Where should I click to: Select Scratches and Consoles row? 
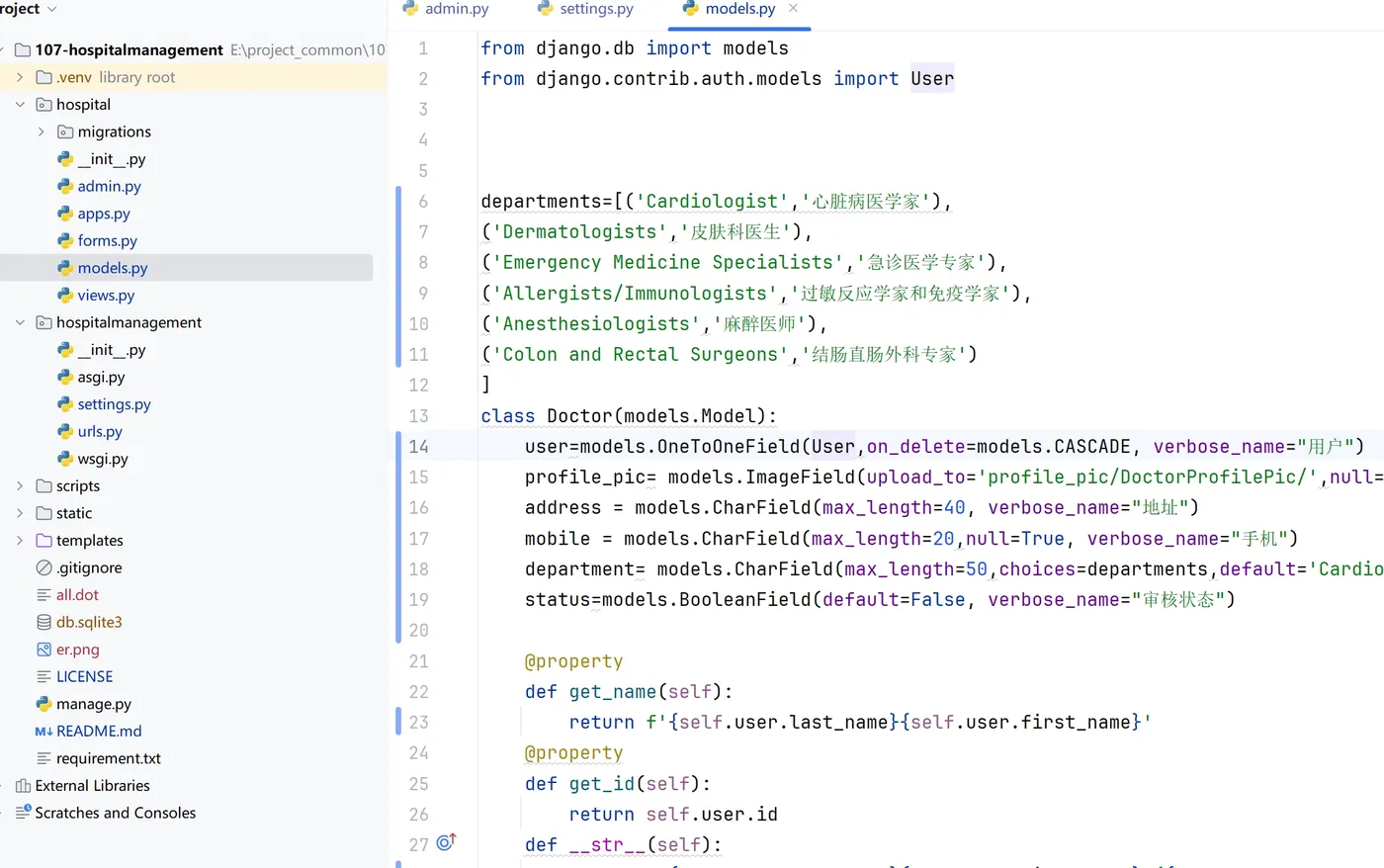193,813
